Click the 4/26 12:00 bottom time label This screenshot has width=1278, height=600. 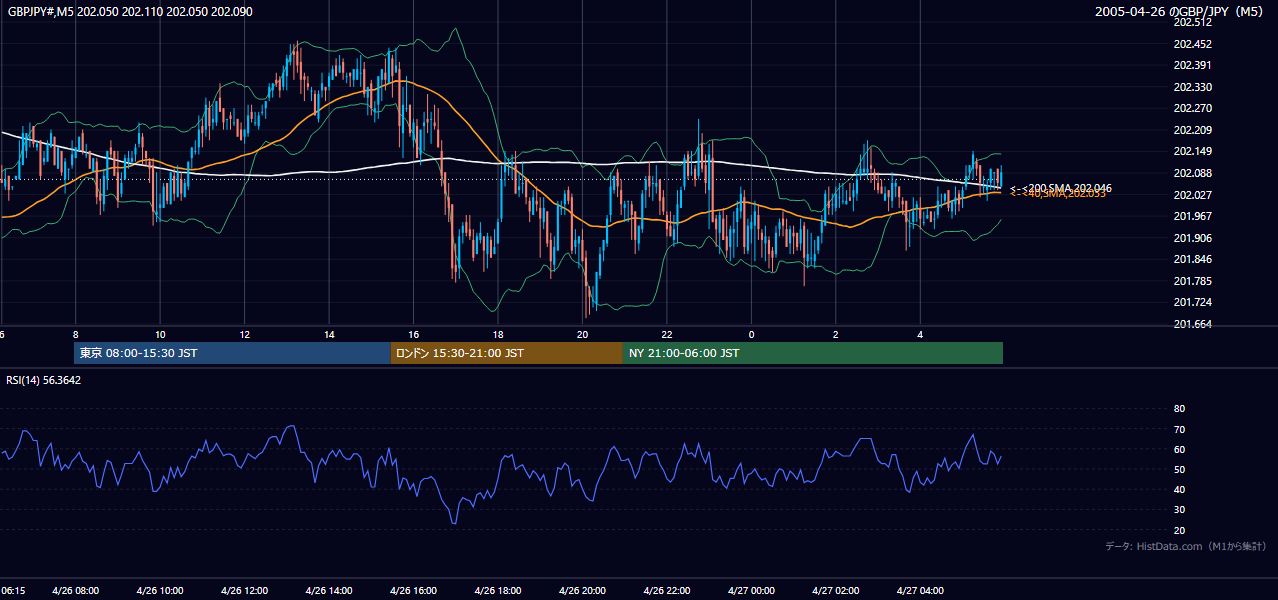(245, 591)
